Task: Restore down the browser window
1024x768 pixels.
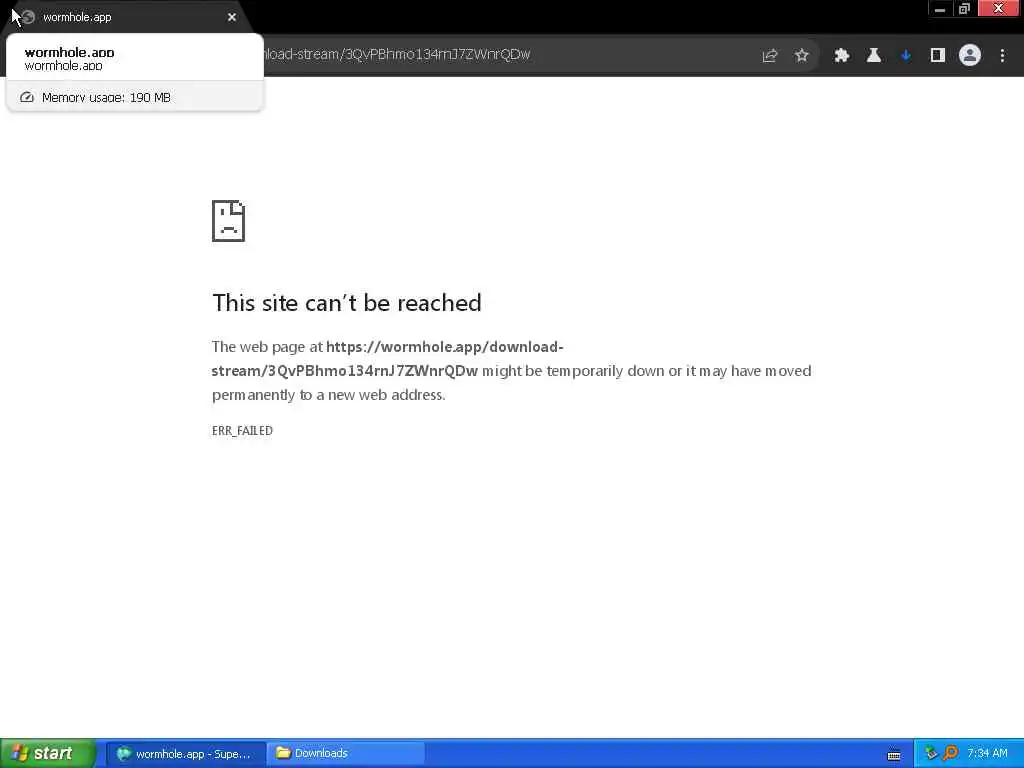Action: point(964,9)
